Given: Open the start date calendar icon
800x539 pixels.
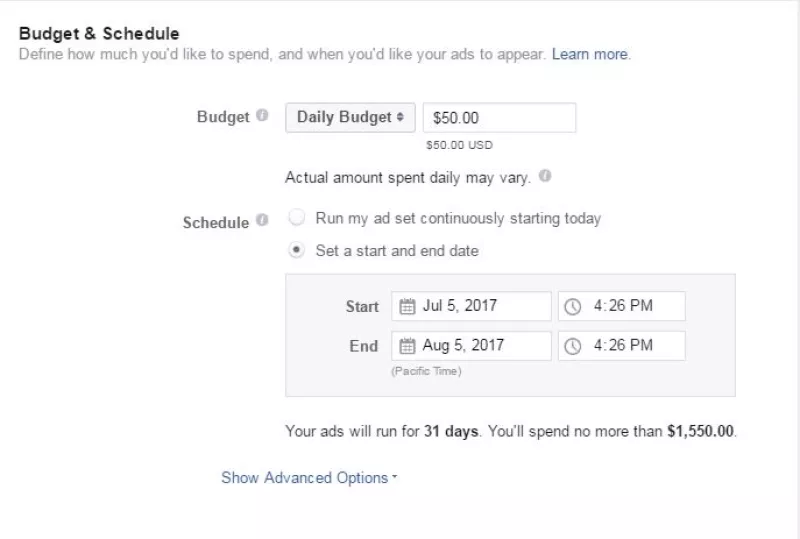Looking at the screenshot, I should click(407, 306).
